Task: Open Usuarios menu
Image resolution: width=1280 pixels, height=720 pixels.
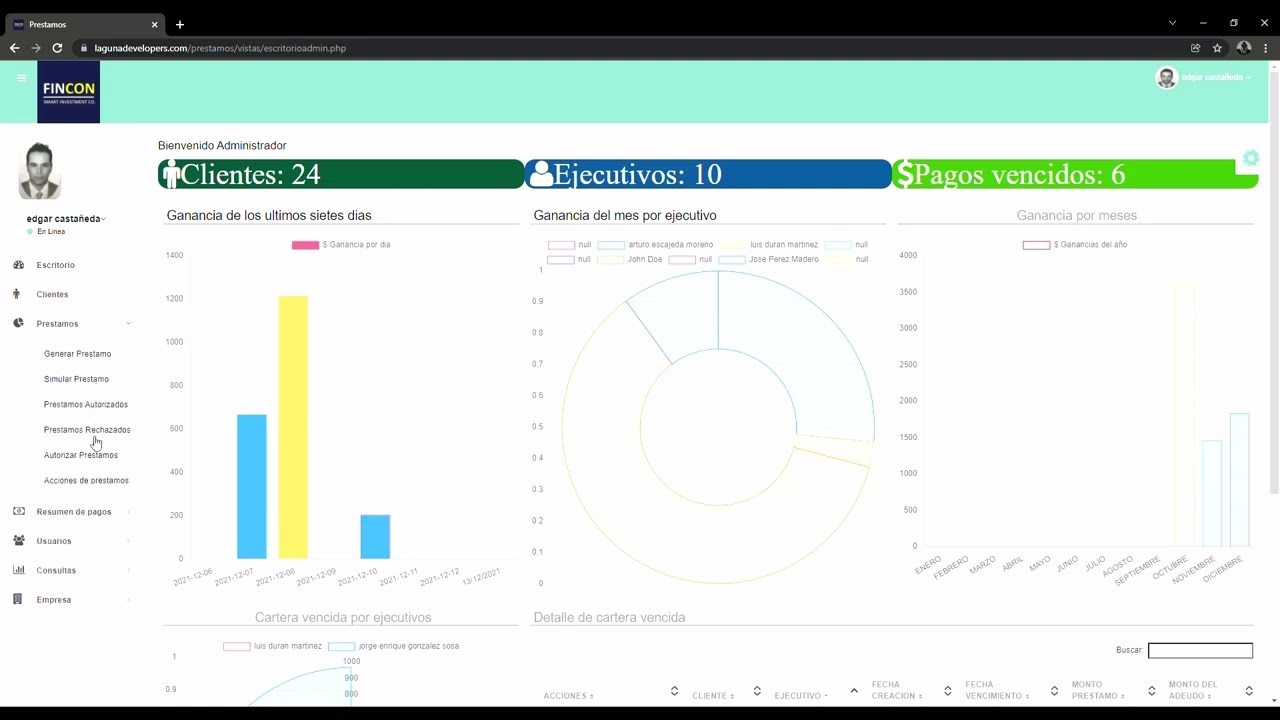Action: click(54, 541)
